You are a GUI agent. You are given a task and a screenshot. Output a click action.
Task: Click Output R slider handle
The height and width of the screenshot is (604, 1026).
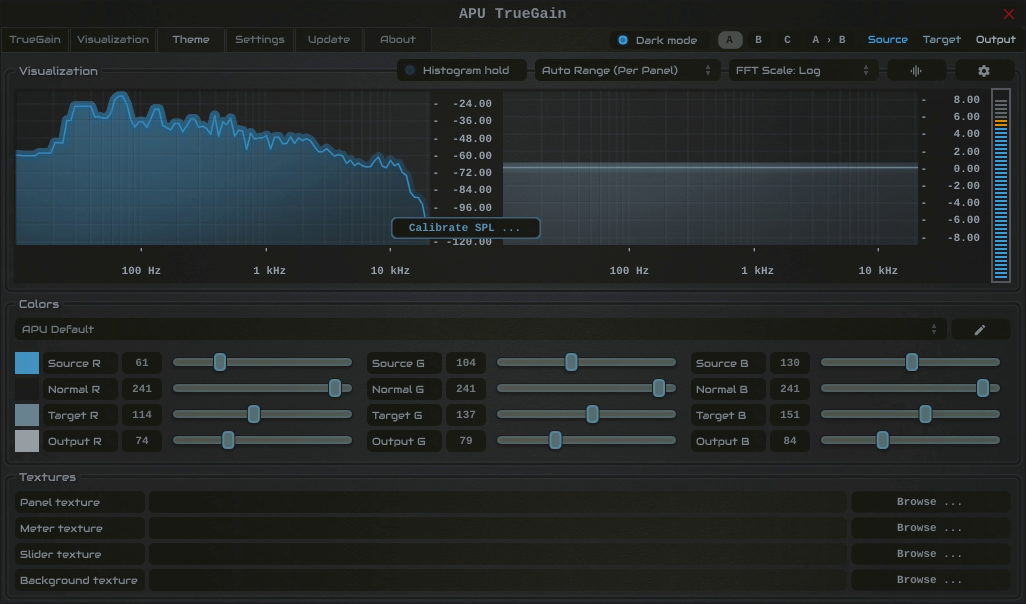(228, 440)
